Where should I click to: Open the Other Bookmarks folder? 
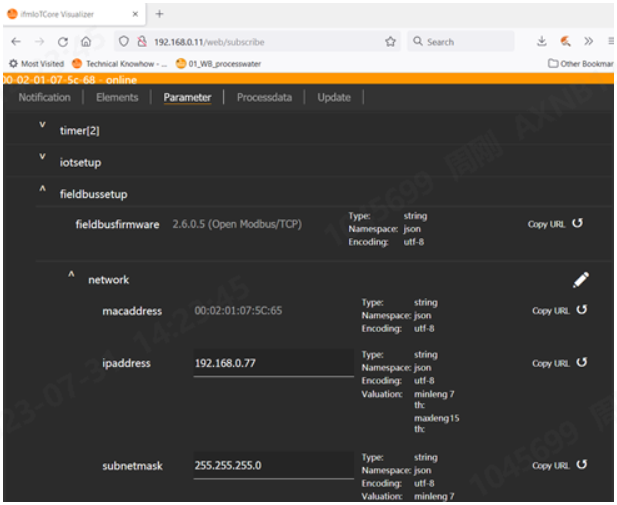pos(581,64)
